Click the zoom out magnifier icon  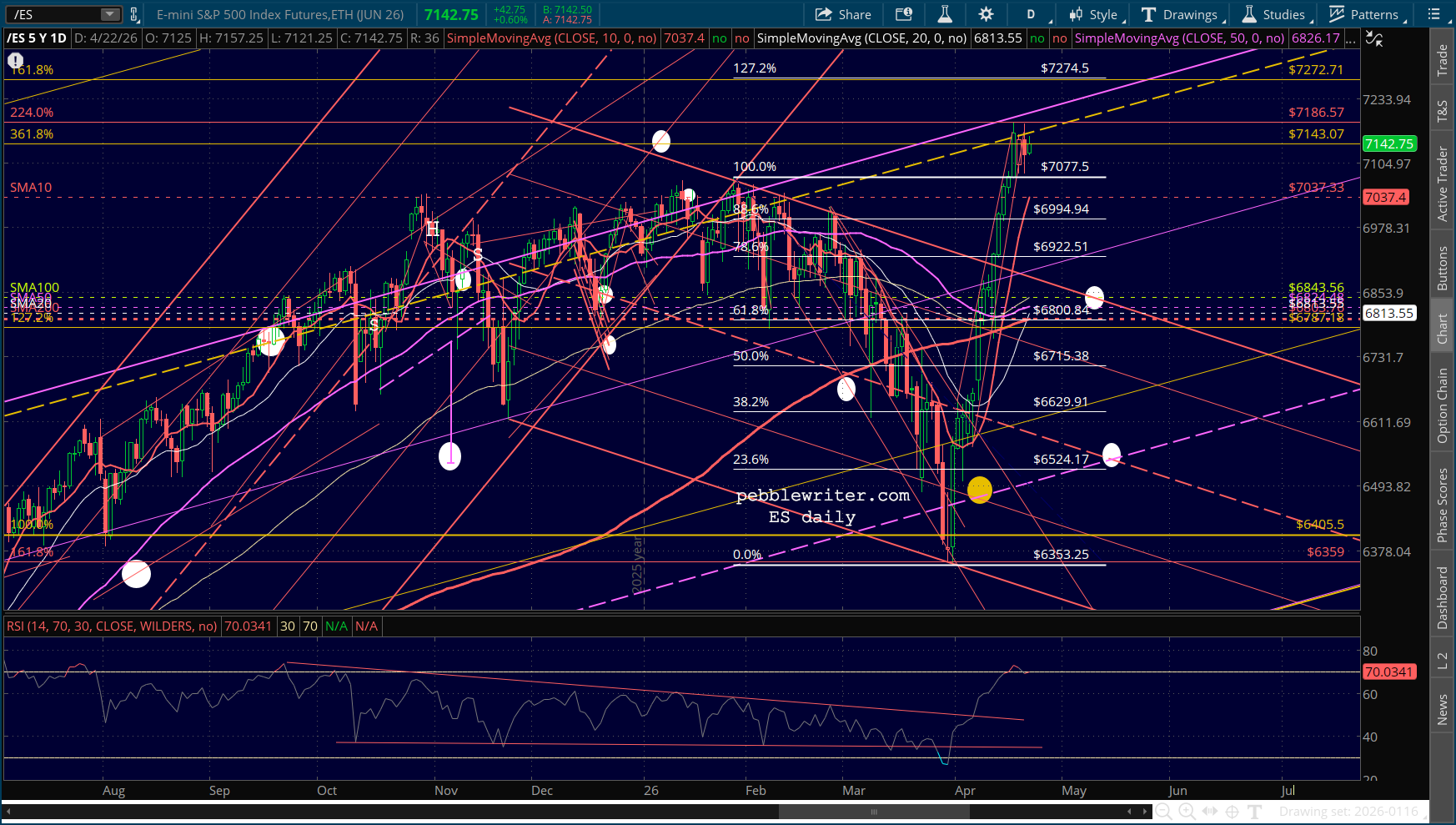[x=1163, y=812]
